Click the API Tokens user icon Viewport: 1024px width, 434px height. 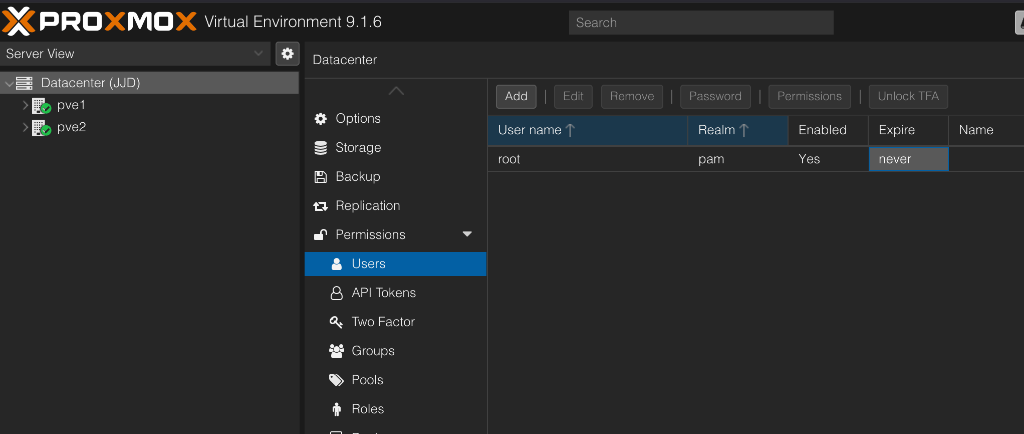pos(337,293)
